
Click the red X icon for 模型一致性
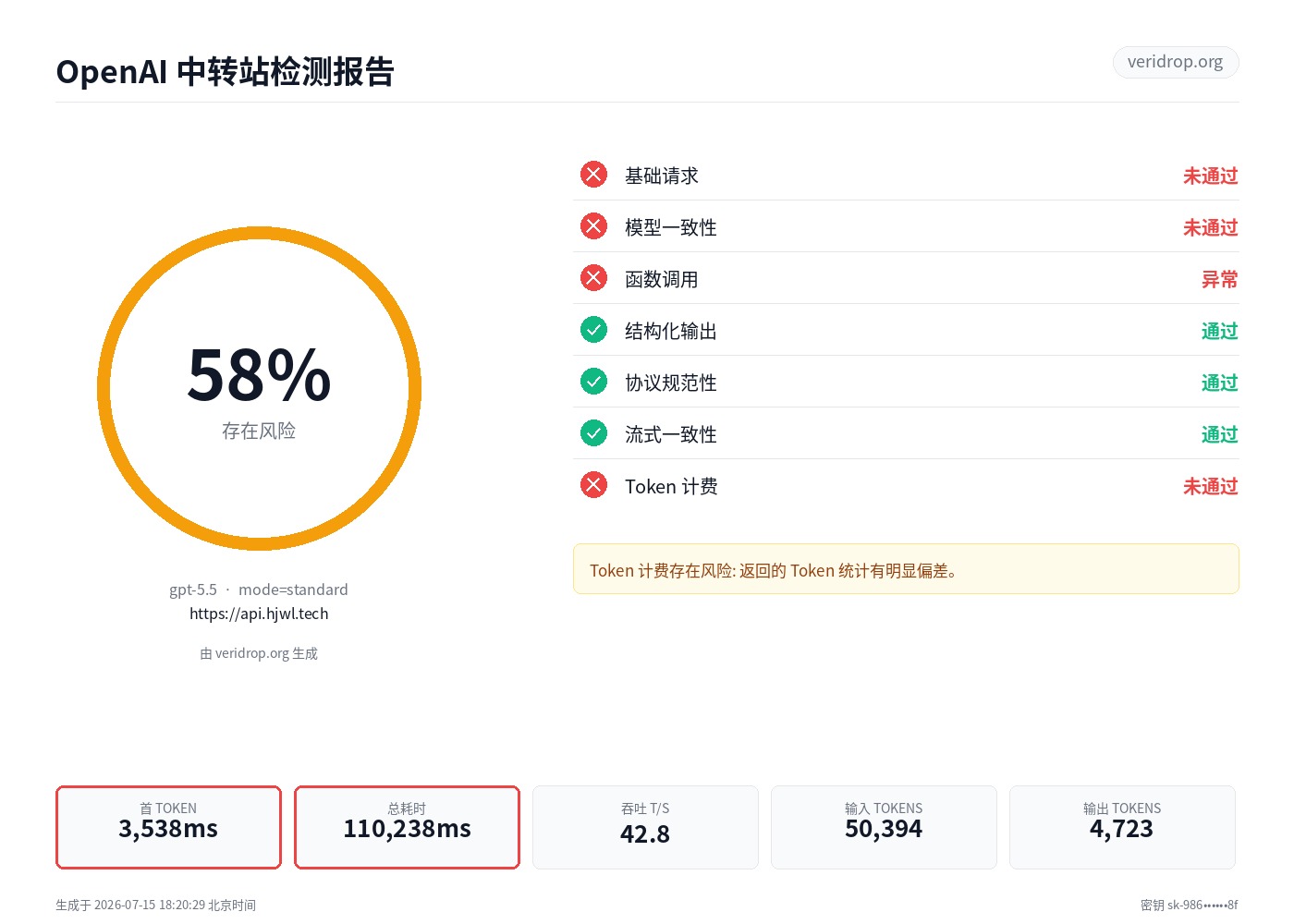593,226
